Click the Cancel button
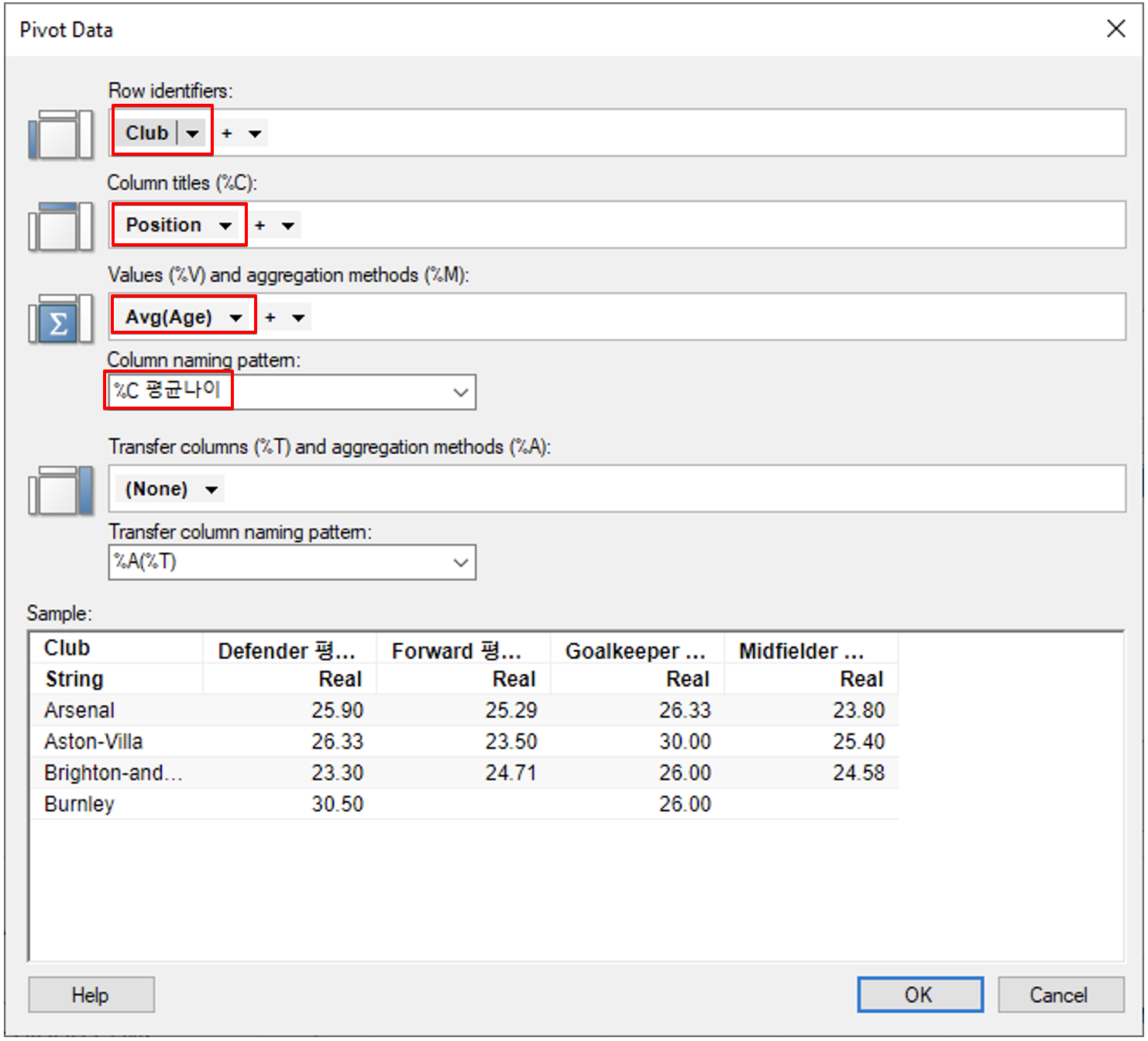This screenshot has width=1148, height=1041. (1060, 995)
